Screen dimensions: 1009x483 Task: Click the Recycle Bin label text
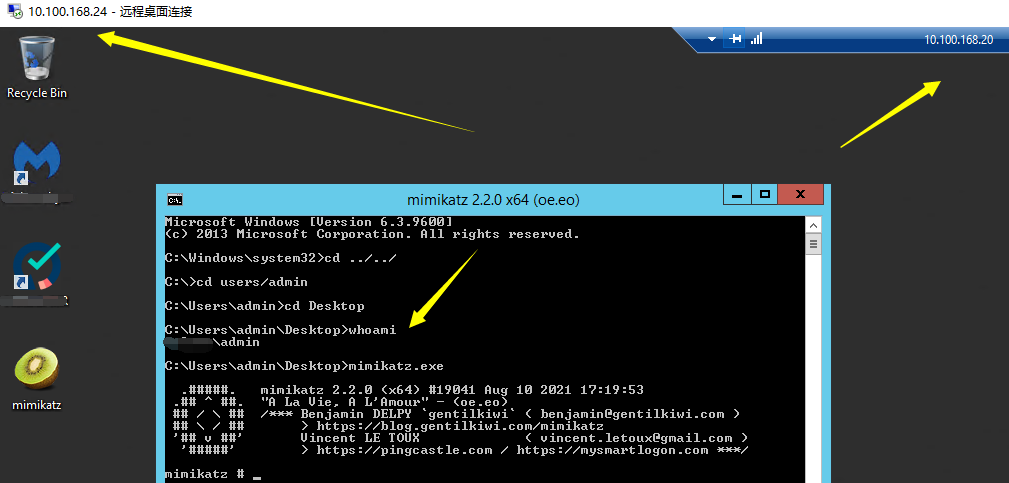click(x=37, y=93)
